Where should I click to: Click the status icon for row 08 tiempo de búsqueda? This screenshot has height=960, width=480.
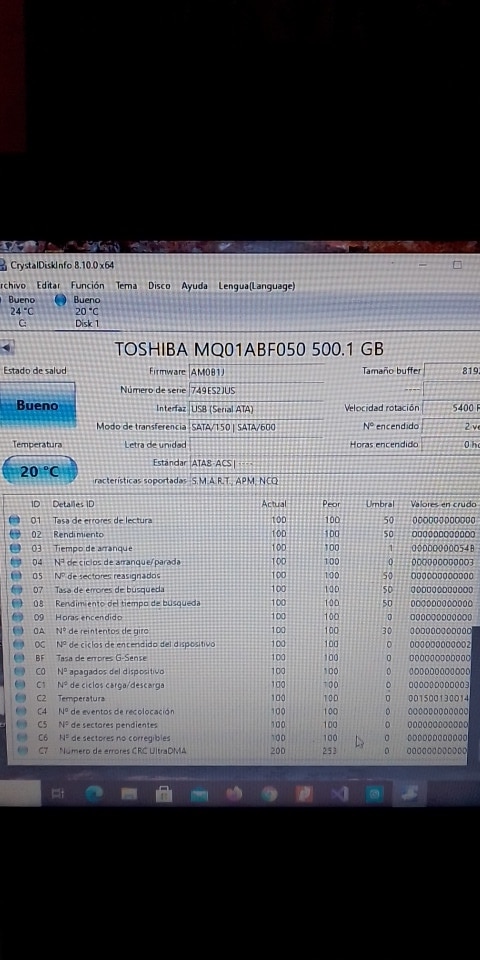pos(18,604)
